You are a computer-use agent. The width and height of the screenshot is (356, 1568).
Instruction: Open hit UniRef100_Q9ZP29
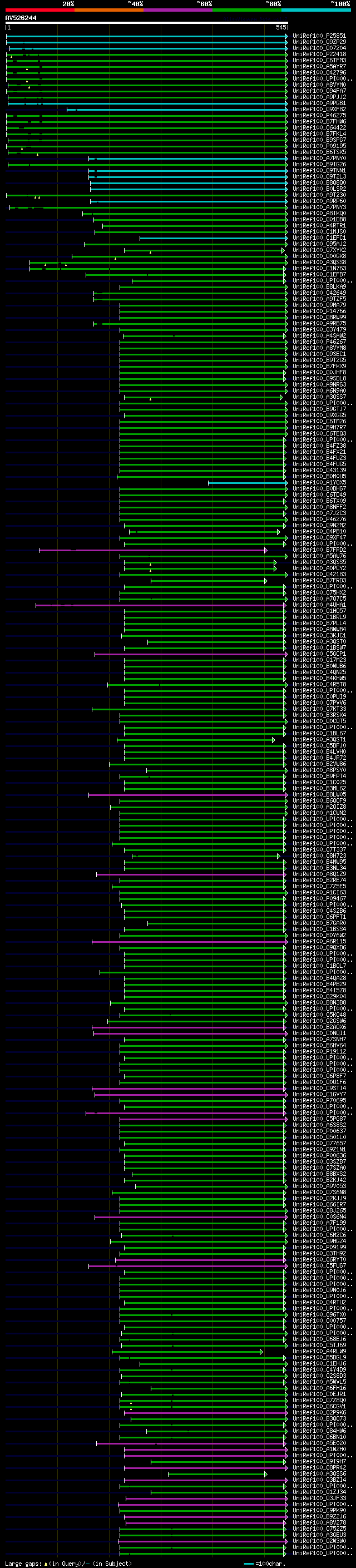(319, 42)
